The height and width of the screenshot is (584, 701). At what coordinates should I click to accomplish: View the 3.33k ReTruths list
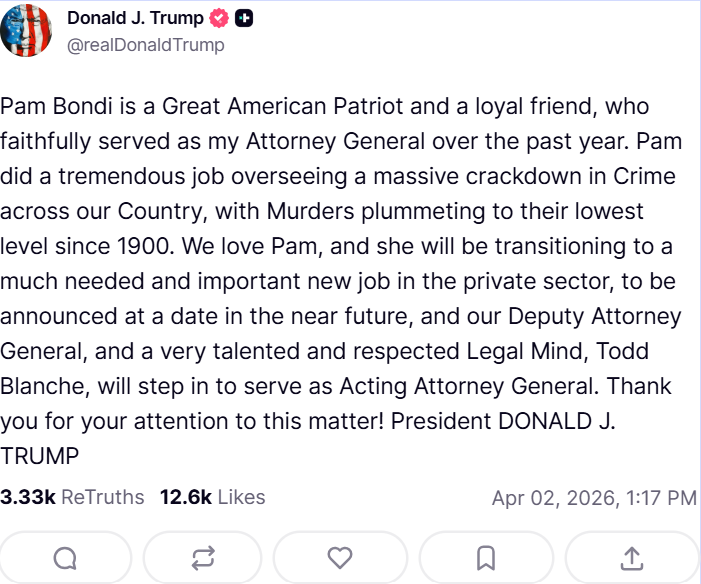pos(73,497)
